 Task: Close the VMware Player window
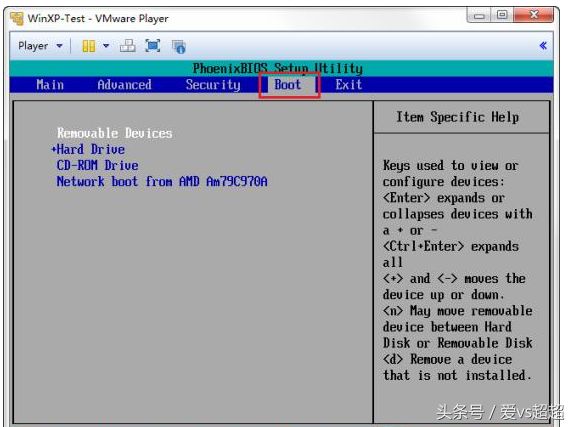tap(534, 15)
